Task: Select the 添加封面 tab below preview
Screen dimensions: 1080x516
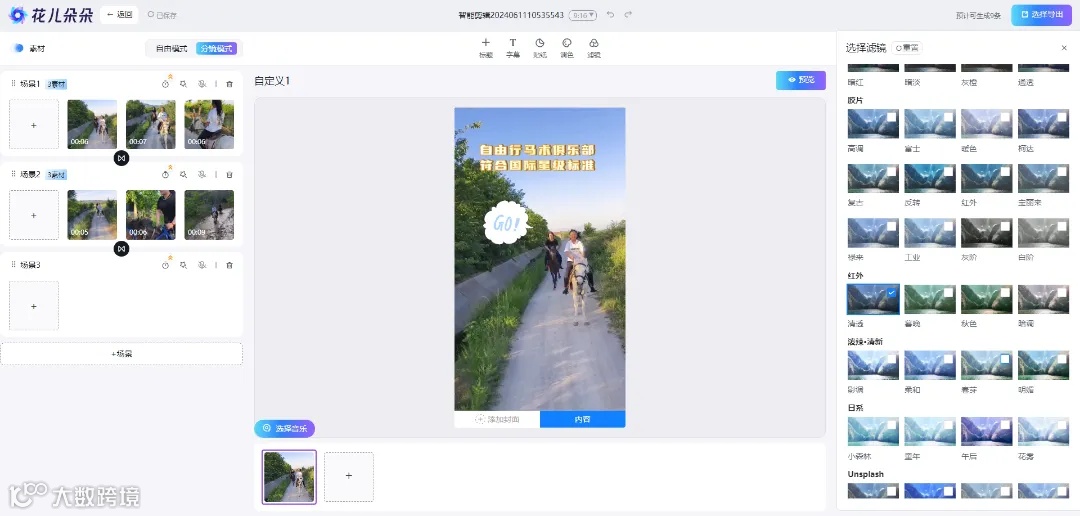Action: (497, 419)
